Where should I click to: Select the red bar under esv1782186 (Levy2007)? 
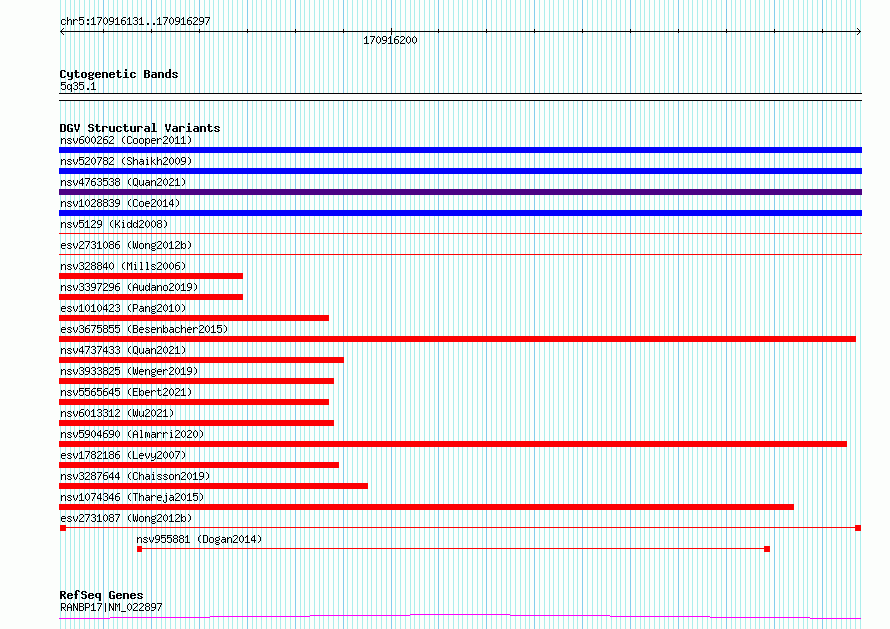tap(199, 465)
